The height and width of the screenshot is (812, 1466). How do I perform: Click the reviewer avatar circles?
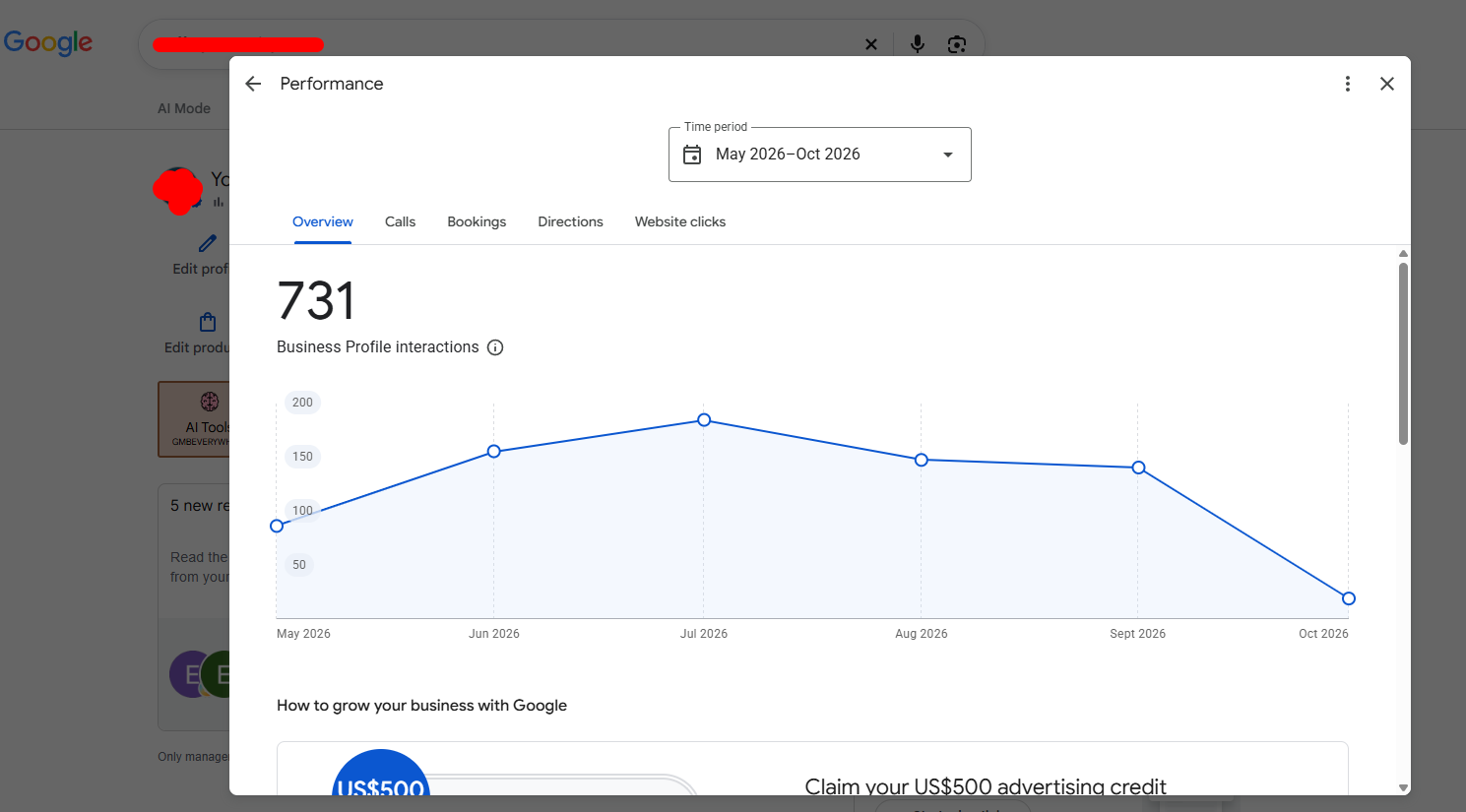[x=200, y=674]
